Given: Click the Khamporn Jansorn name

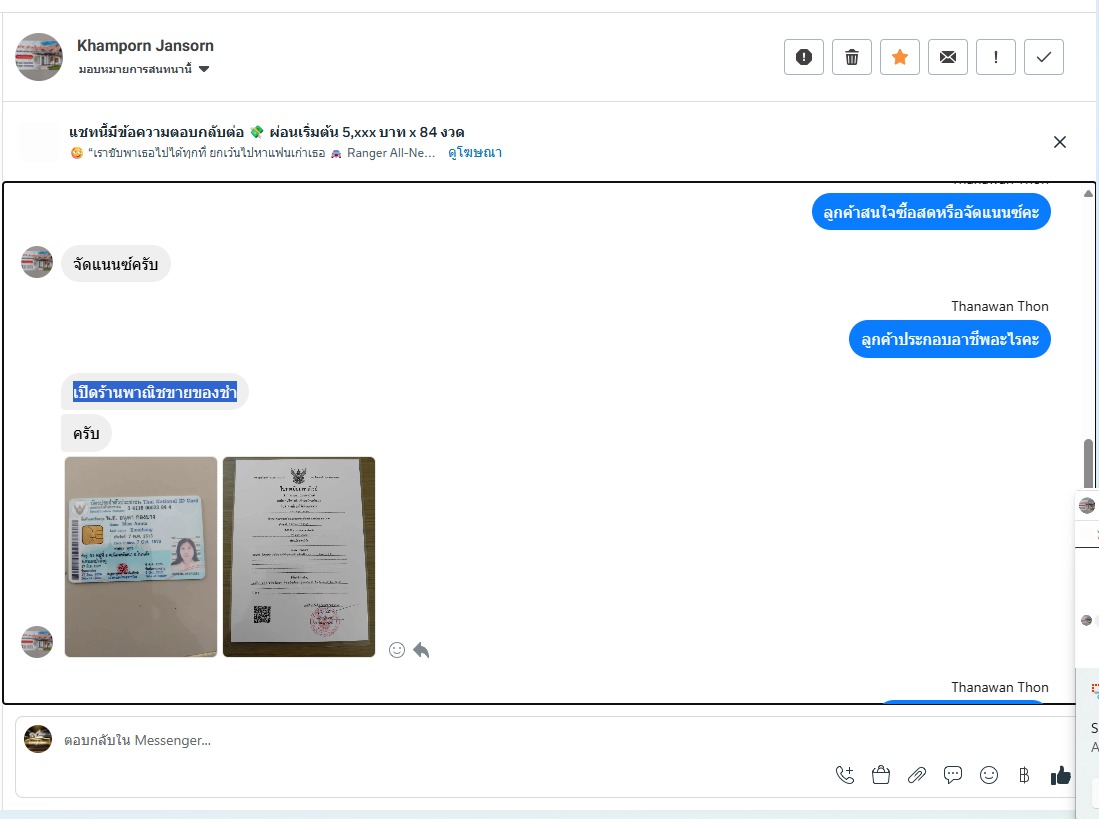Looking at the screenshot, I should pyautogui.click(x=145, y=46).
